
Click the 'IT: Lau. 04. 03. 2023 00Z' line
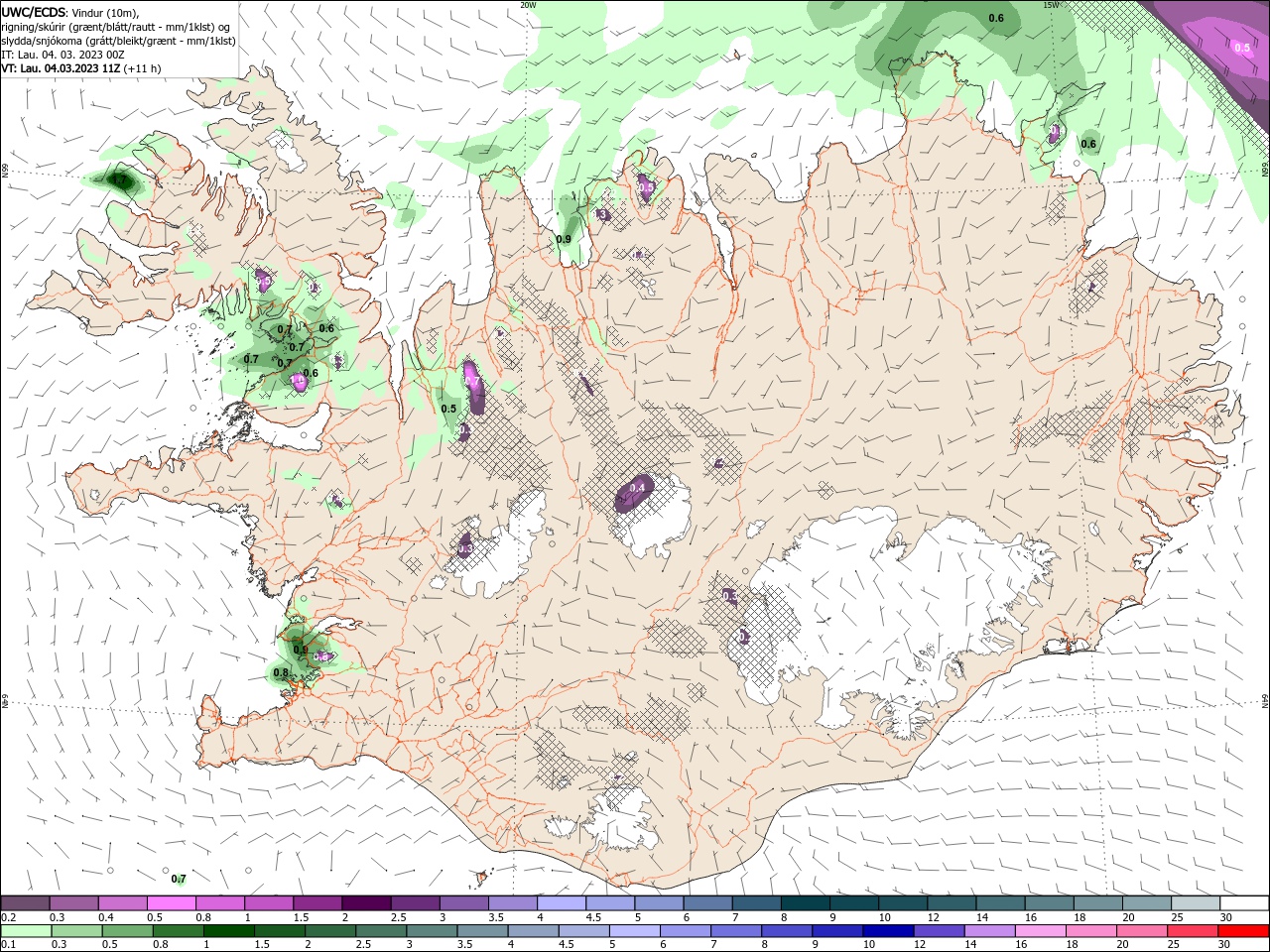pyautogui.click(x=63, y=55)
